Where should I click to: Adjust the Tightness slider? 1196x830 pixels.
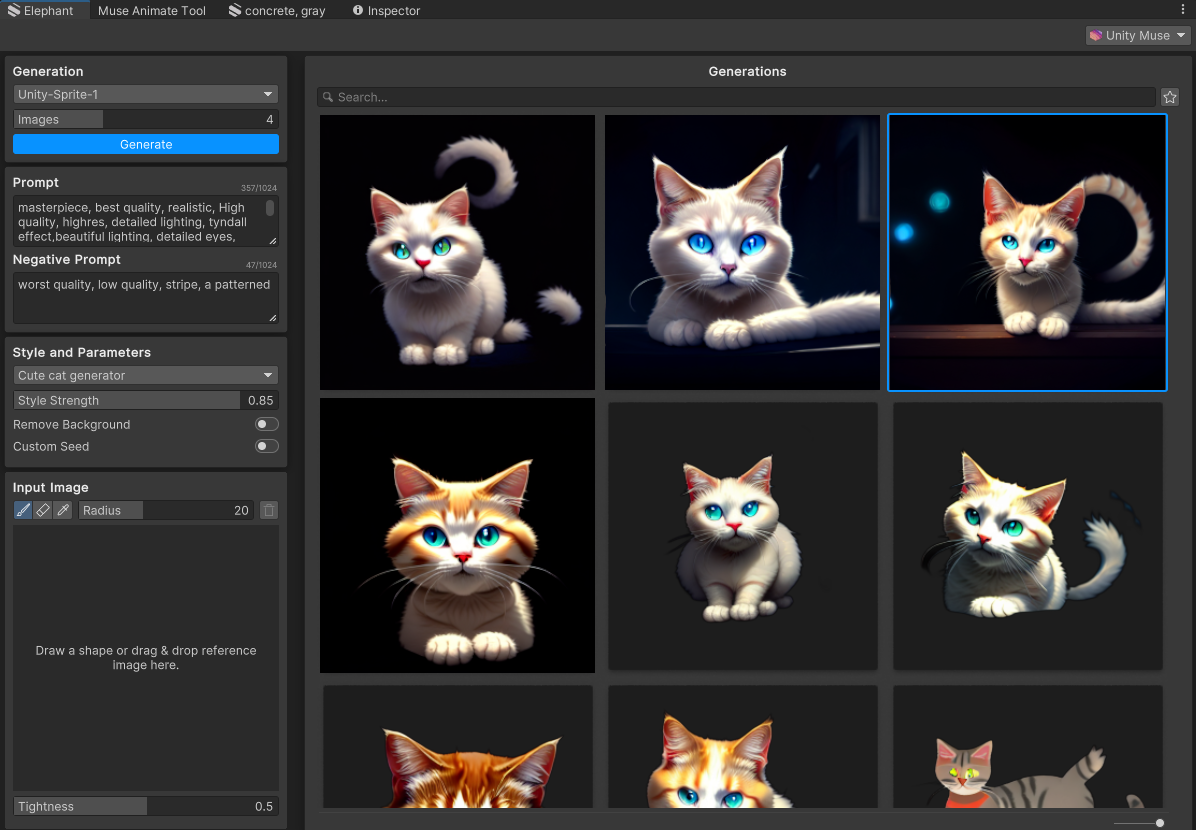(x=146, y=806)
